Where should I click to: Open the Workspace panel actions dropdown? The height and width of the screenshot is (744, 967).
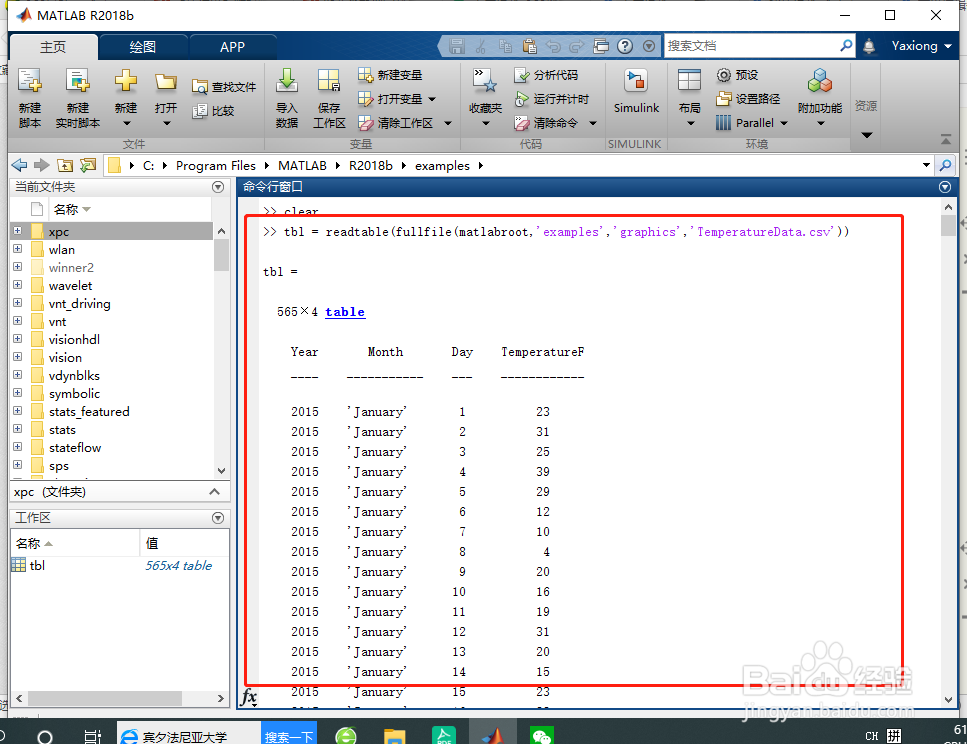218,518
